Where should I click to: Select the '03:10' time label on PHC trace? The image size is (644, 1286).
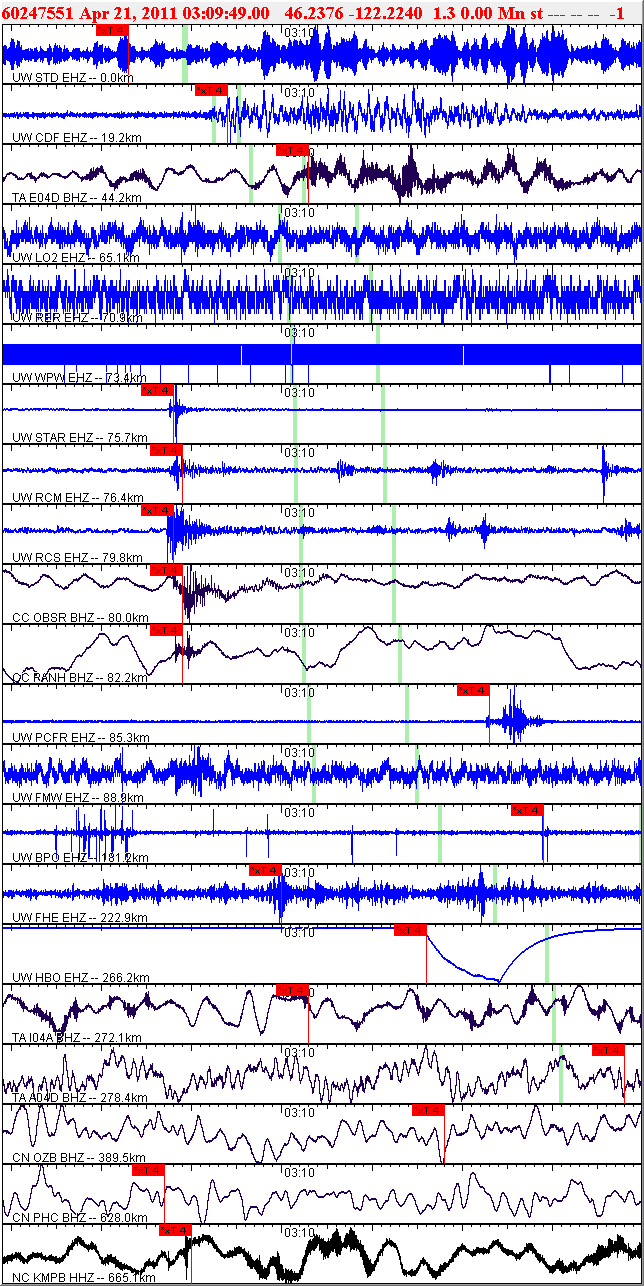point(300,1172)
